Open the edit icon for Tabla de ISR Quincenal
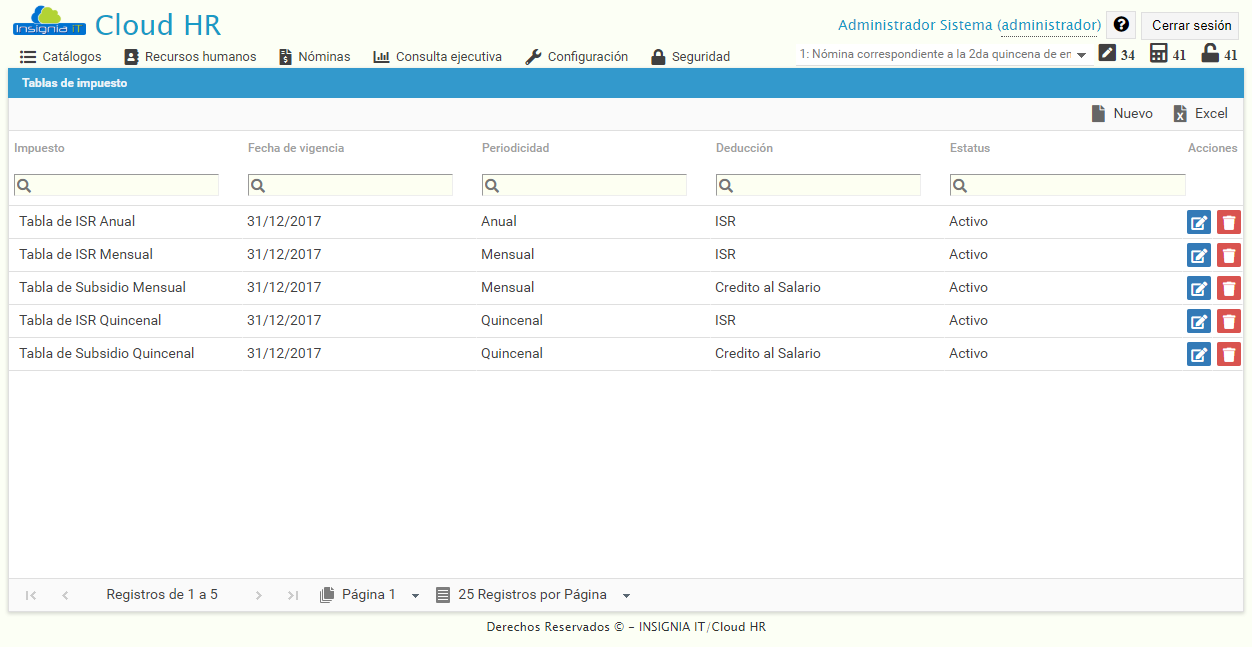 coord(1199,320)
